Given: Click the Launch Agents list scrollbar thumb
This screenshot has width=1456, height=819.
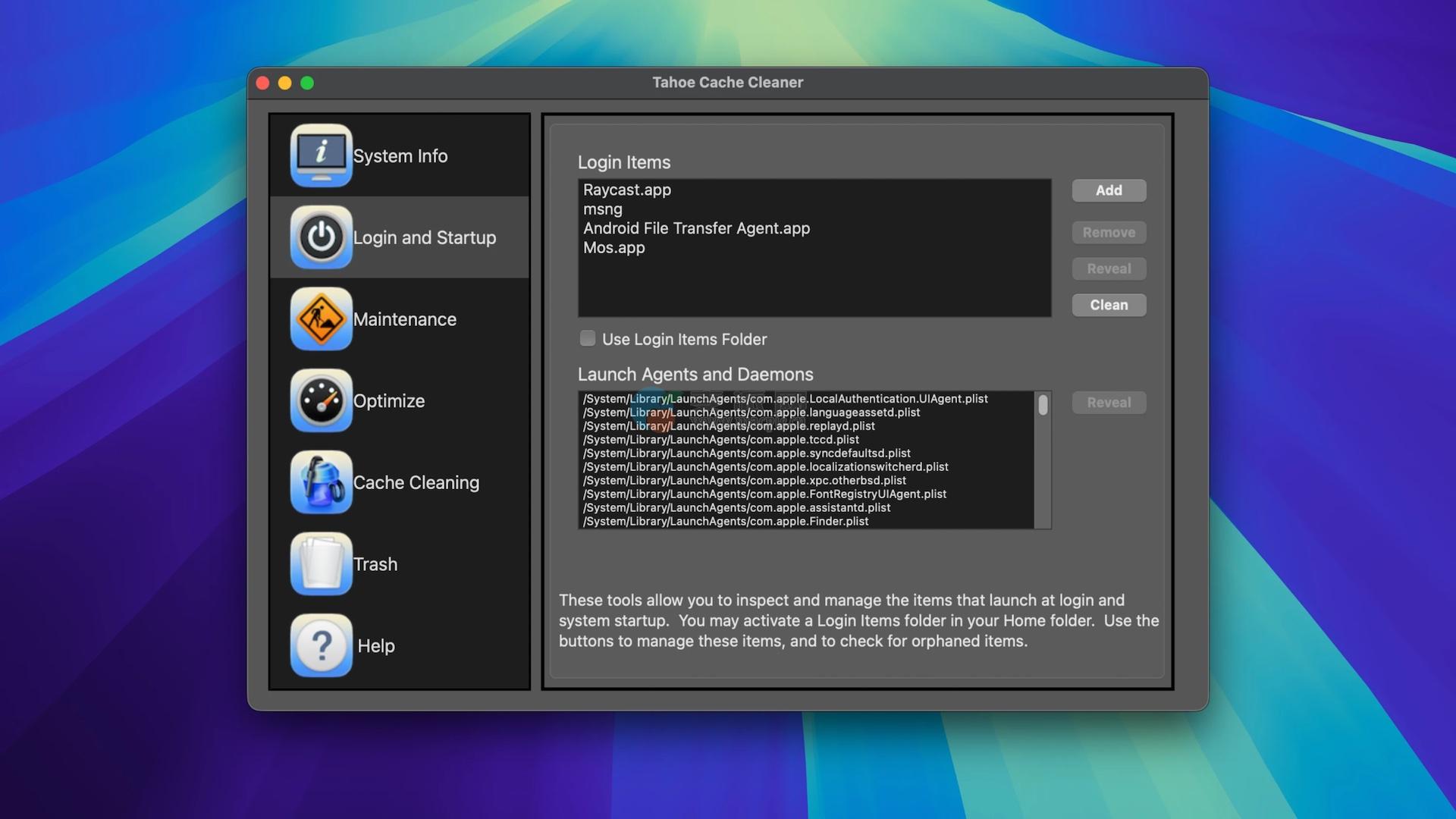Looking at the screenshot, I should tap(1043, 405).
